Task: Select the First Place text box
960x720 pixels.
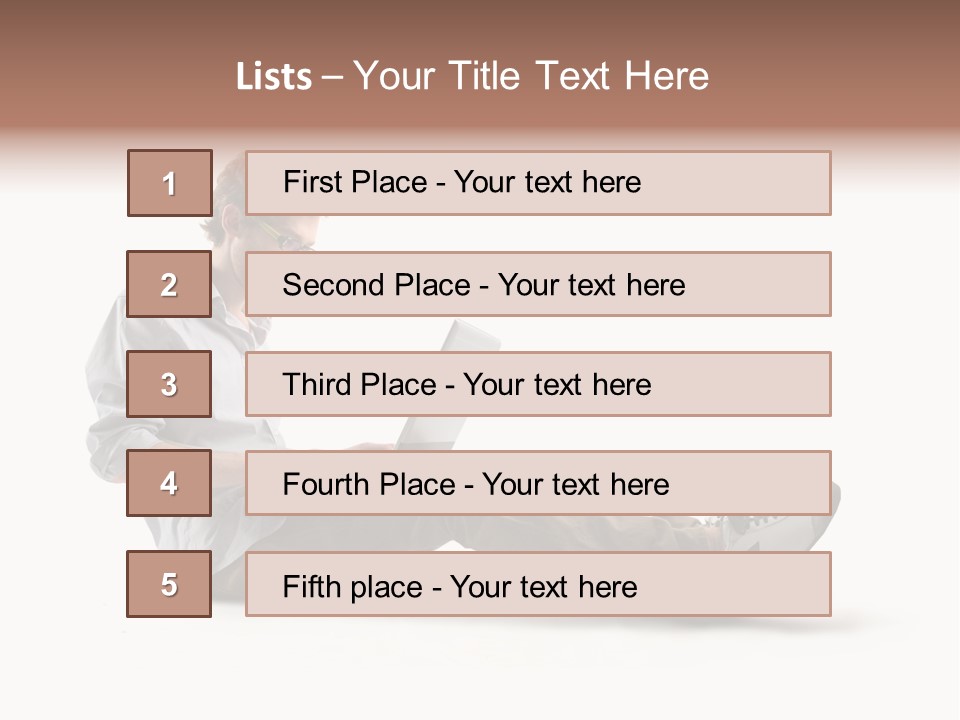Action: click(x=538, y=183)
